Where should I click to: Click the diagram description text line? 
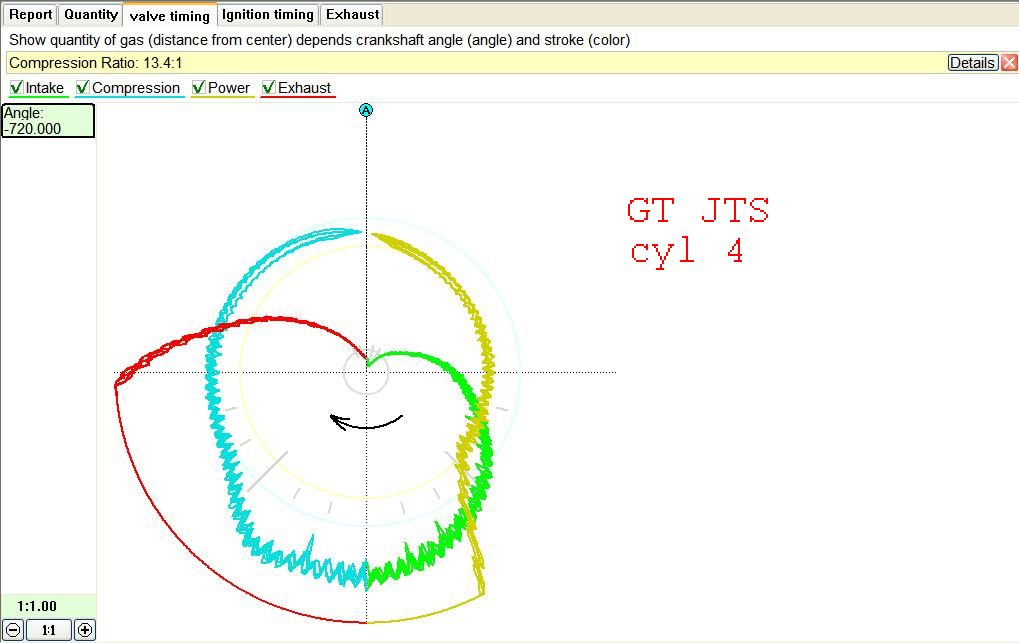319,40
